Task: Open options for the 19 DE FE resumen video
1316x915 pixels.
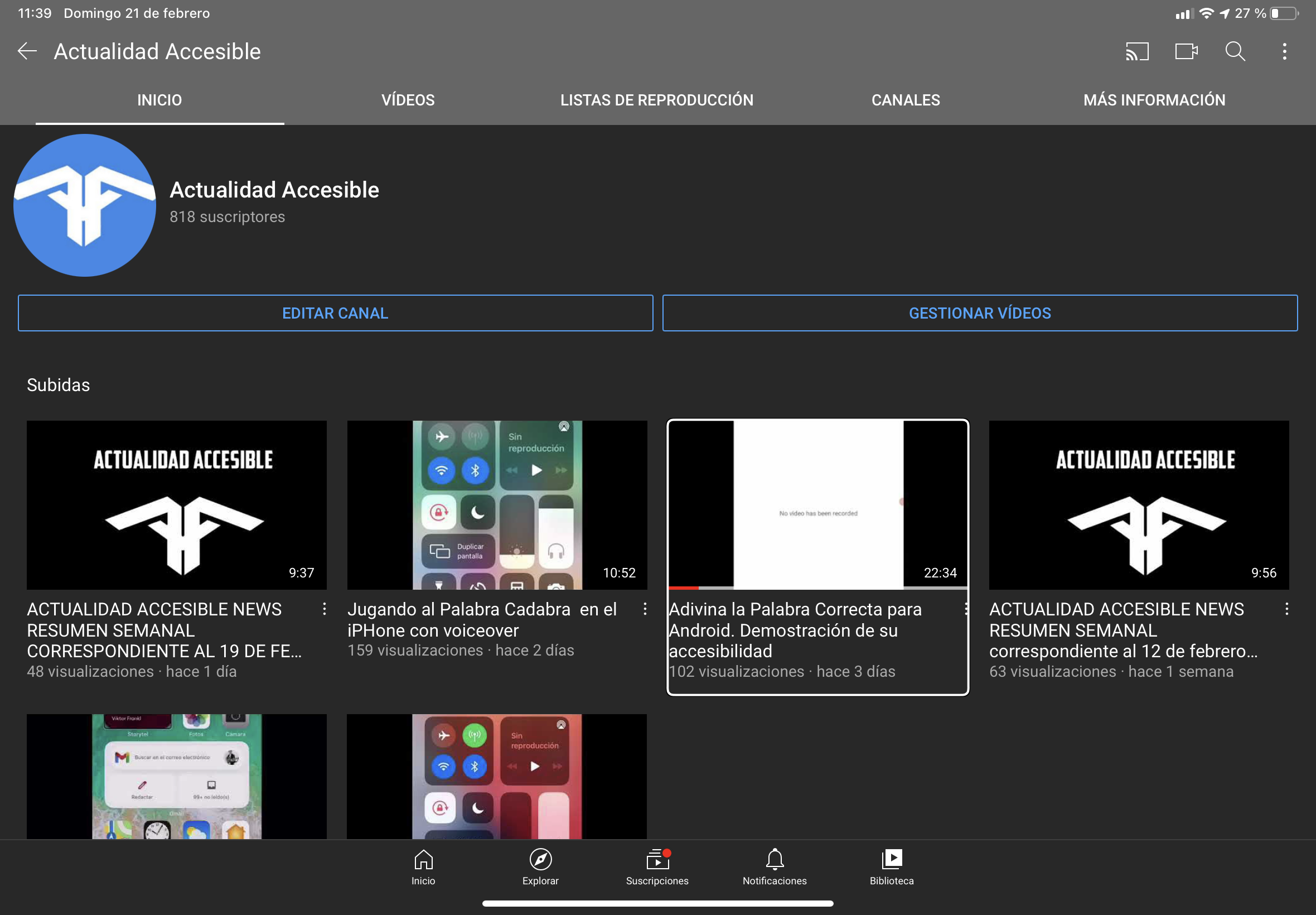Action: pos(325,609)
